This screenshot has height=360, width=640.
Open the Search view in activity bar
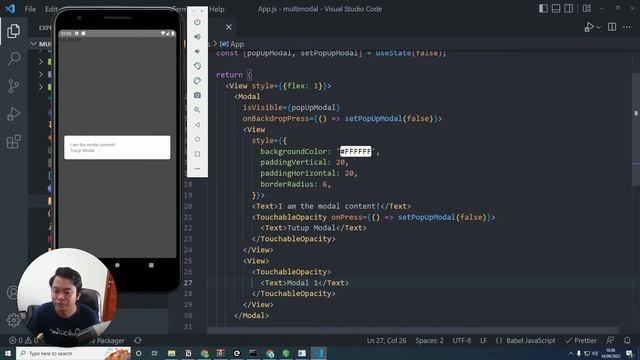click(13, 58)
